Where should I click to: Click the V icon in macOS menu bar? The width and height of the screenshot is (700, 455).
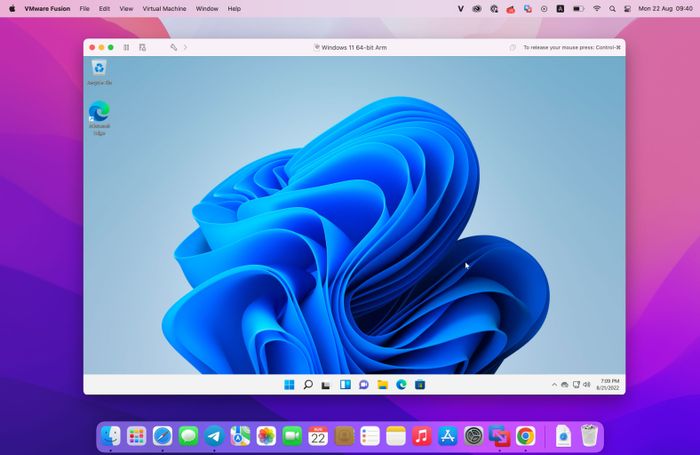[461, 8]
